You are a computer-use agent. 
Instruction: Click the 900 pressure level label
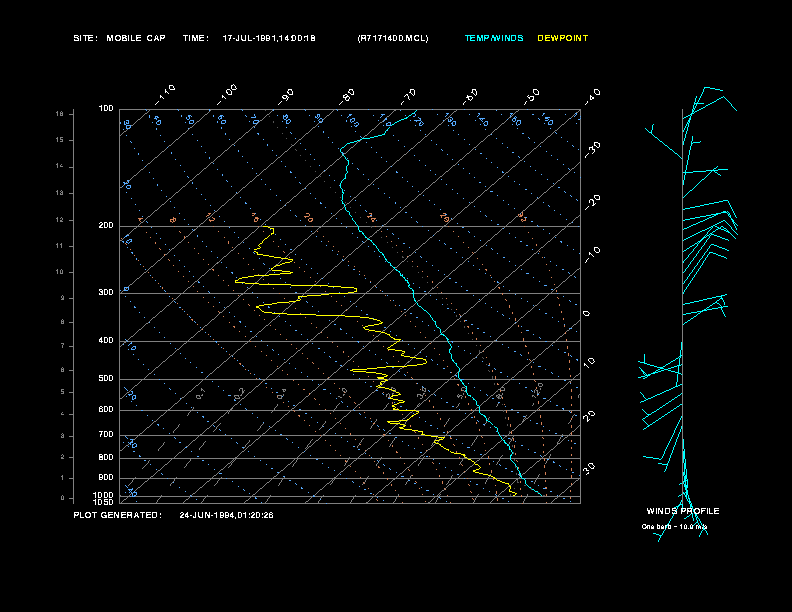pos(106,478)
